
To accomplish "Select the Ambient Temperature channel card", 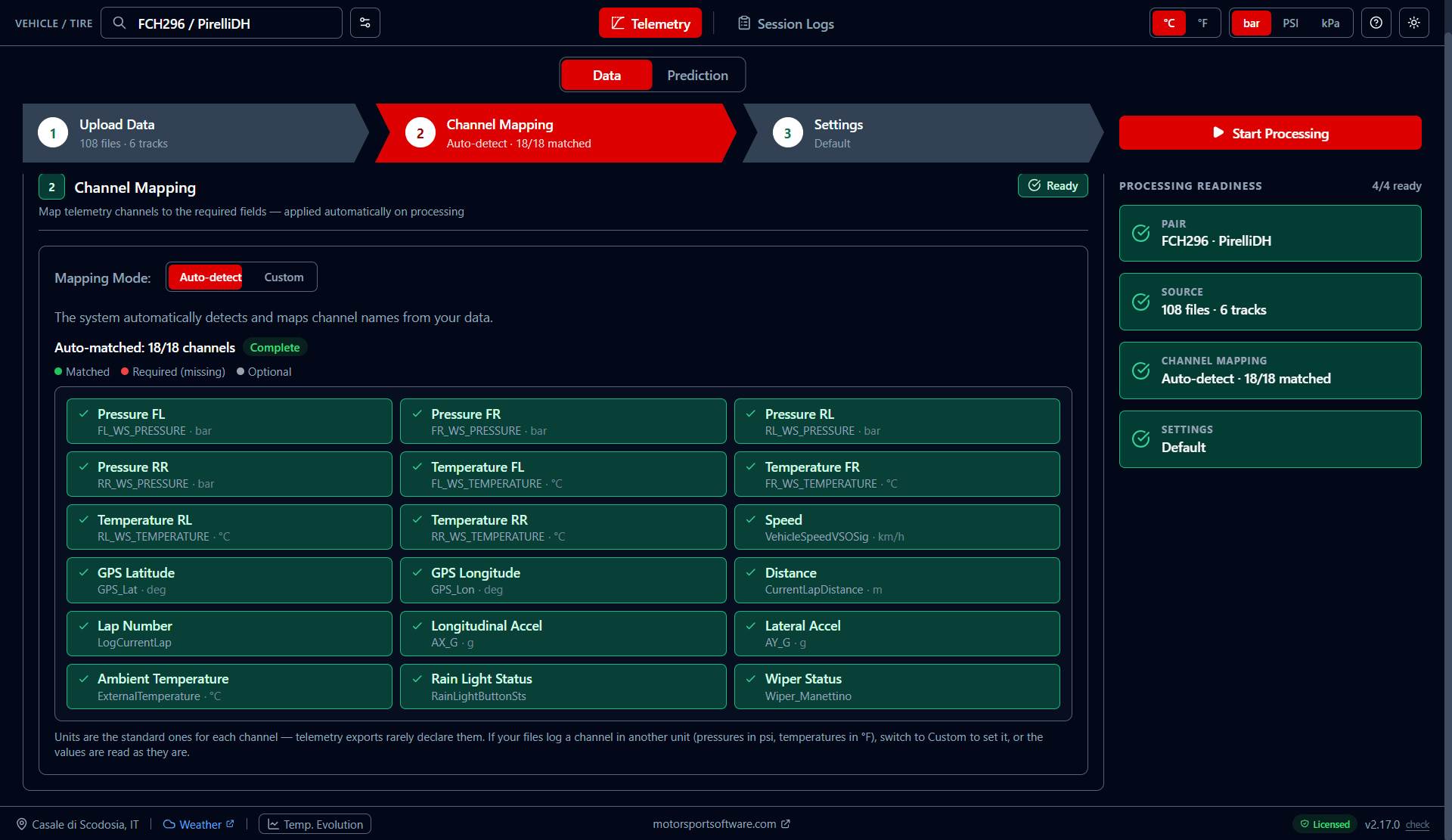I will (x=229, y=687).
